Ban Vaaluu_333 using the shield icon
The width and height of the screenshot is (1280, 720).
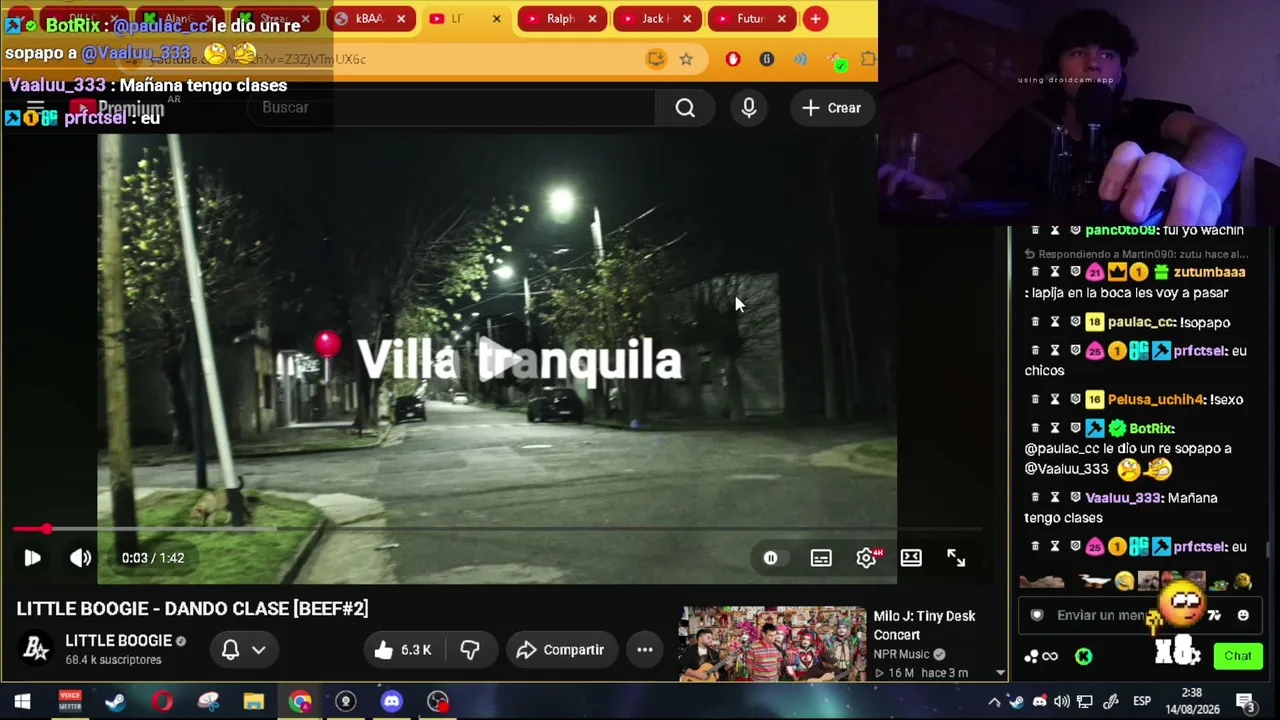click(x=1075, y=497)
